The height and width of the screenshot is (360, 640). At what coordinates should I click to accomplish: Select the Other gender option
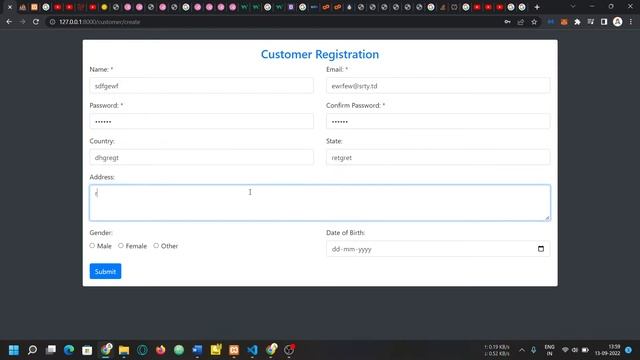[x=156, y=246]
